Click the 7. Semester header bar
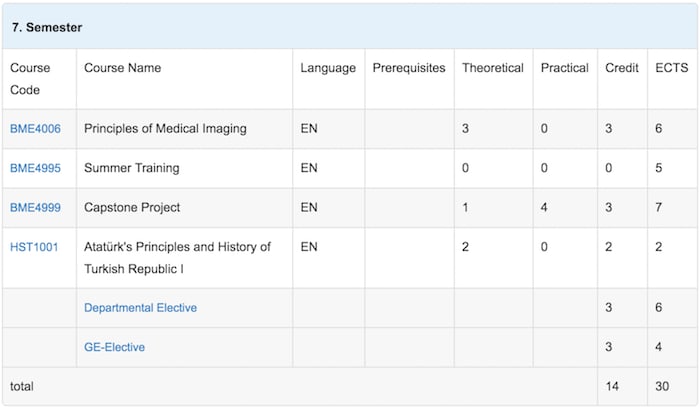 (350, 27)
